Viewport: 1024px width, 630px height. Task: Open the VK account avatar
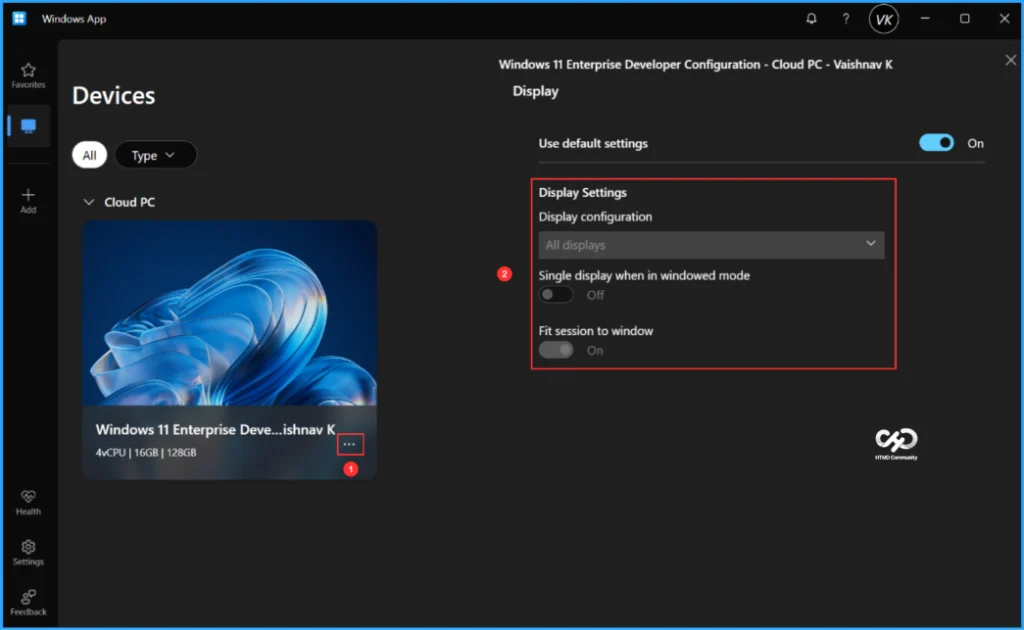pos(884,19)
